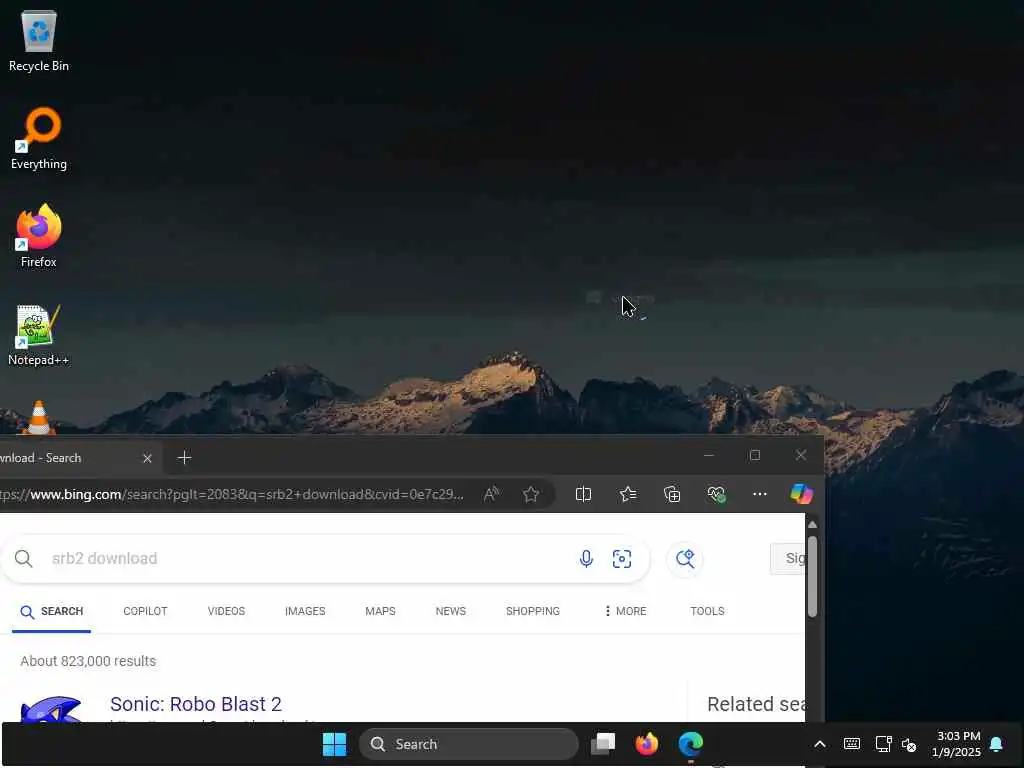Click the taskbar Search box
The image size is (1024, 768).
(468, 744)
